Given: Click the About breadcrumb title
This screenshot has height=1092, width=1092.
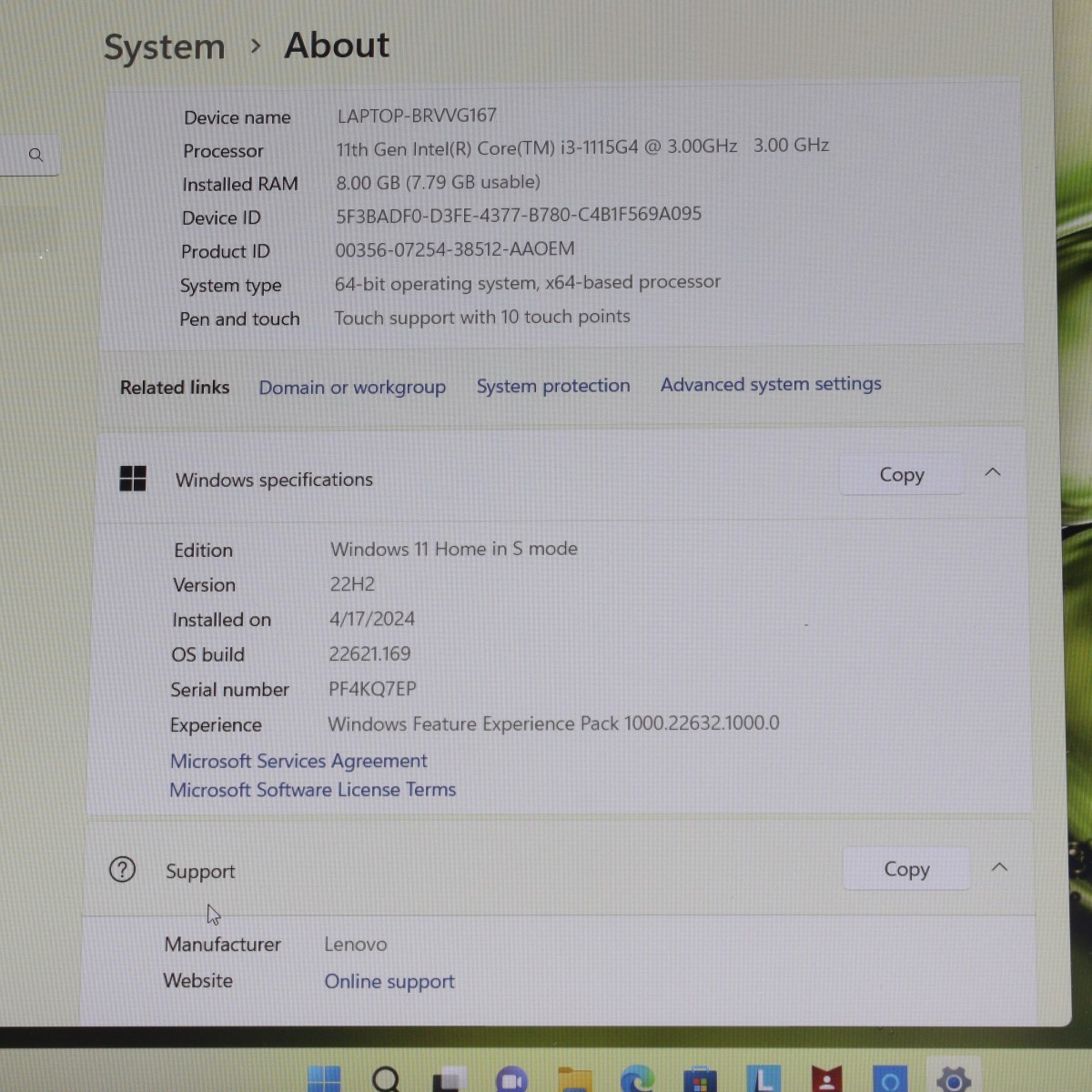Looking at the screenshot, I should pos(337,45).
